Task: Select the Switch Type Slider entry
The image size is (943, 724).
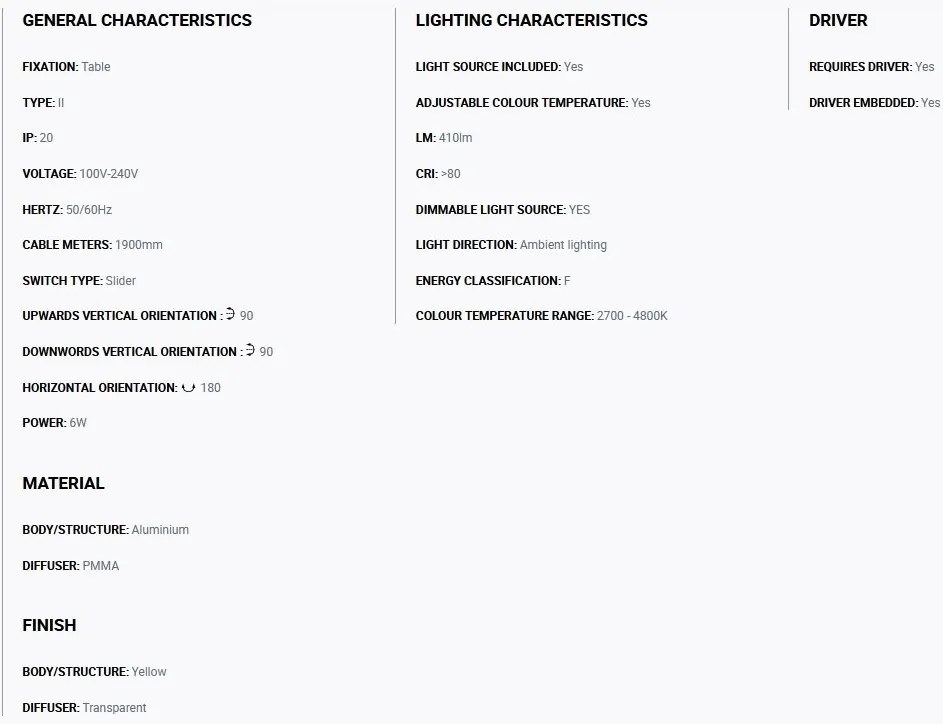Action: coord(79,281)
